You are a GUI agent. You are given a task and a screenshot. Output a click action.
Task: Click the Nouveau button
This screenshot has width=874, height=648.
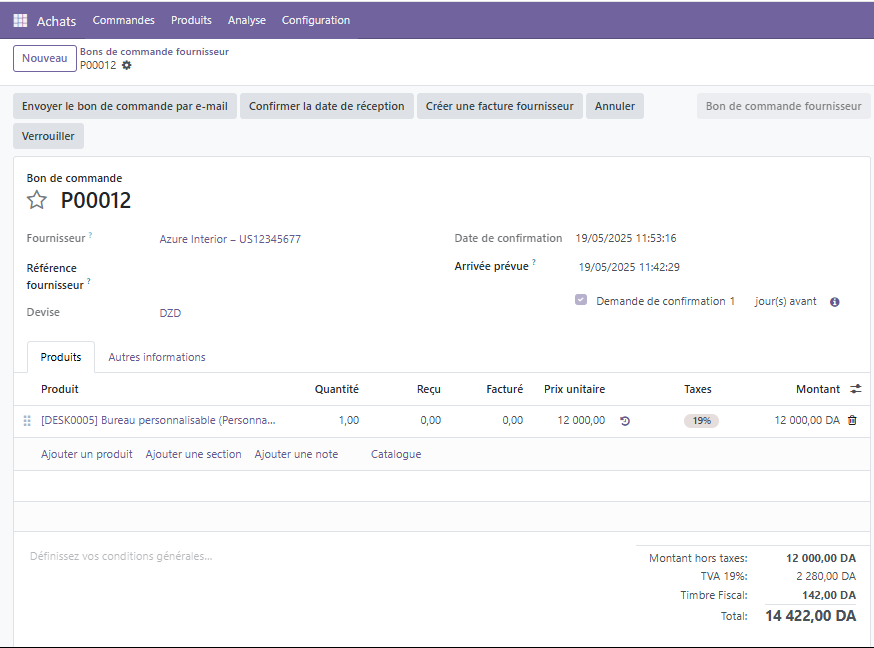45,59
